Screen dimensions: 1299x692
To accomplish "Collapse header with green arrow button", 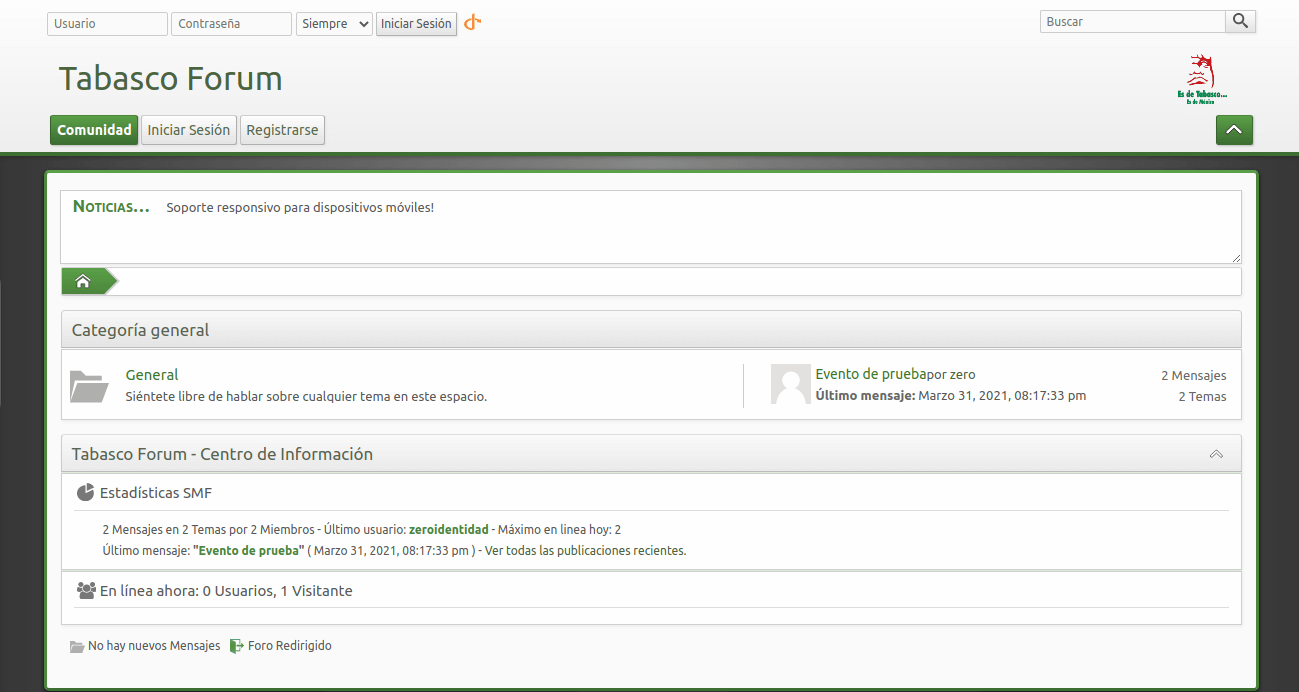I will (x=1234, y=130).
